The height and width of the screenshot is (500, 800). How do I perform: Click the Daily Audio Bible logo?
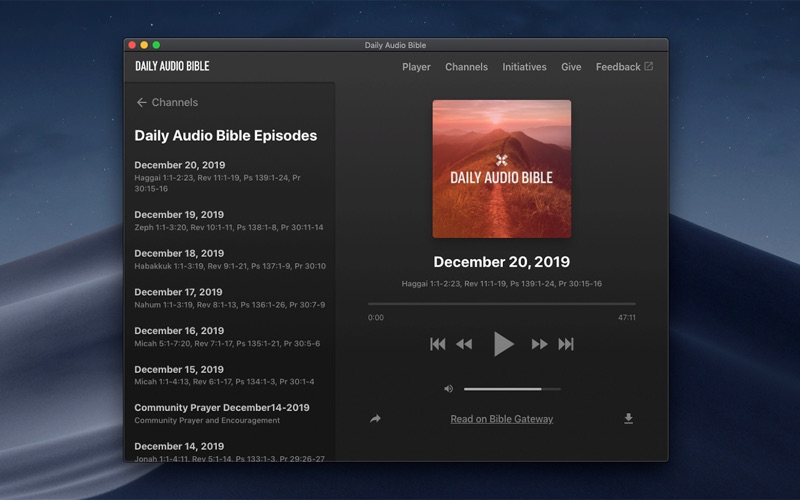coord(172,66)
